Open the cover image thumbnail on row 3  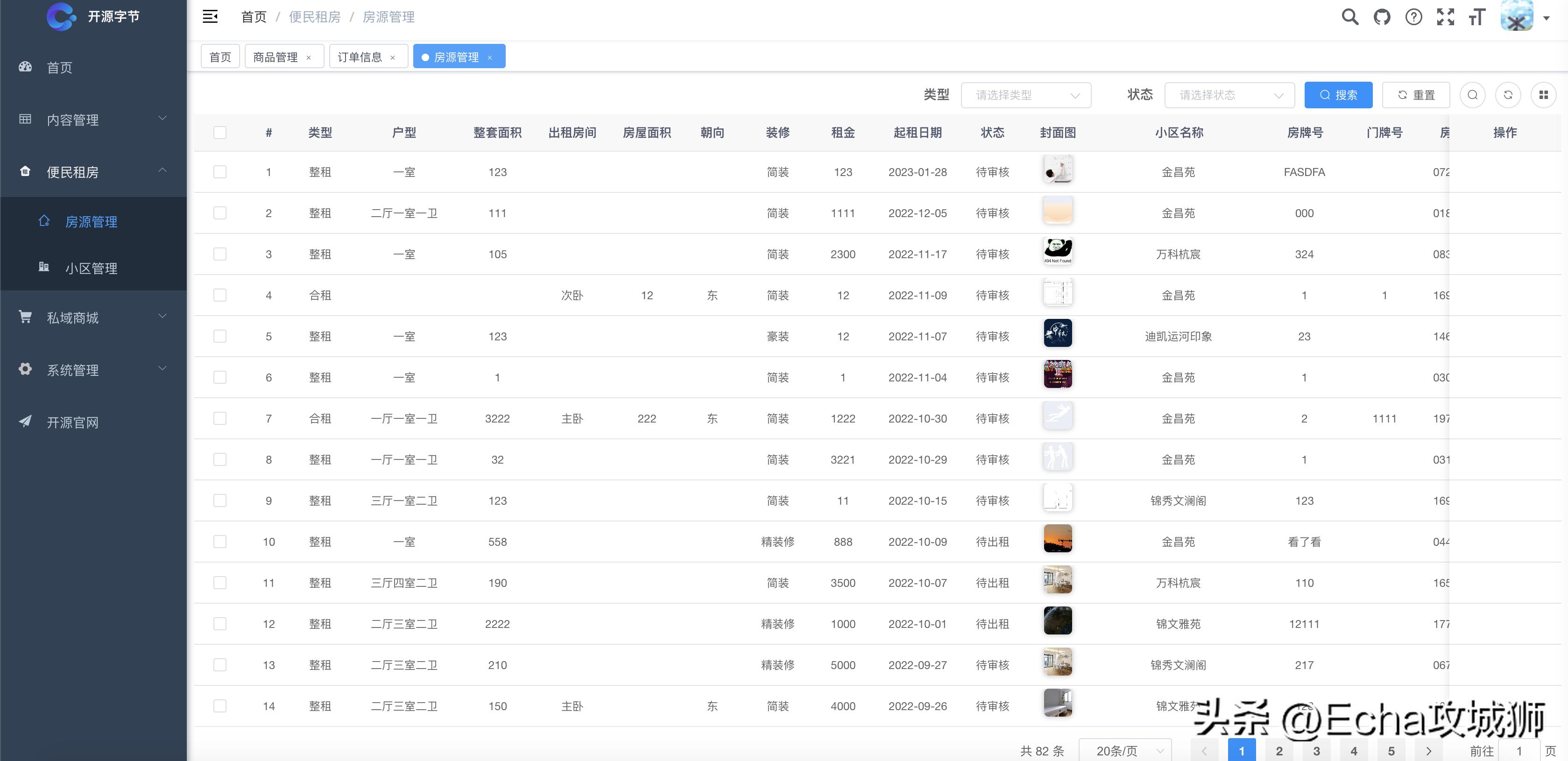tap(1057, 251)
